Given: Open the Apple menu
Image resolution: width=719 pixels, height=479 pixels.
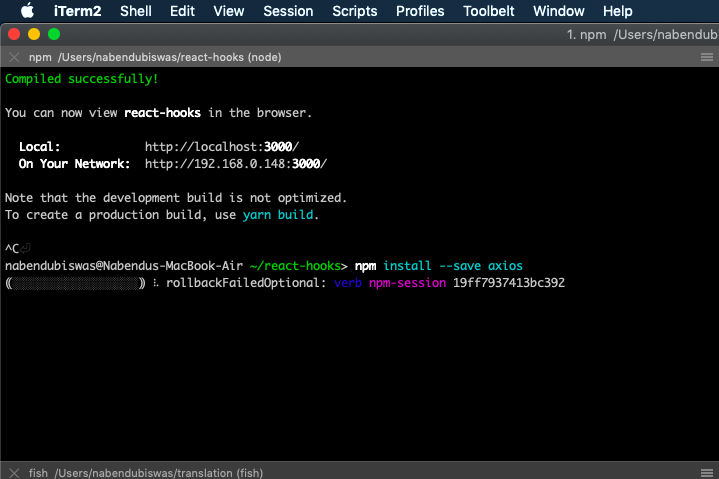Looking at the screenshot, I should pos(27,11).
